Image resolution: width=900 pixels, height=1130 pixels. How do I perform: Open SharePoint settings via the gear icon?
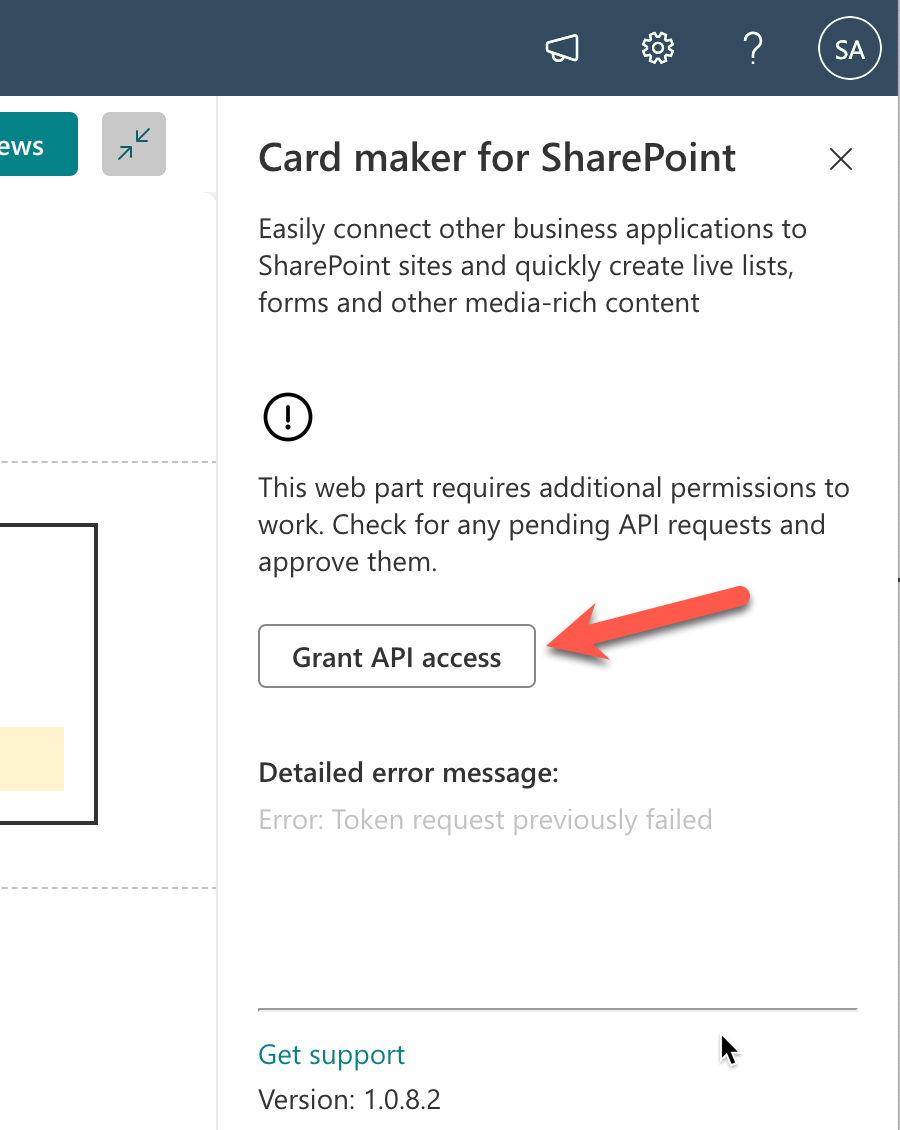tap(657, 47)
